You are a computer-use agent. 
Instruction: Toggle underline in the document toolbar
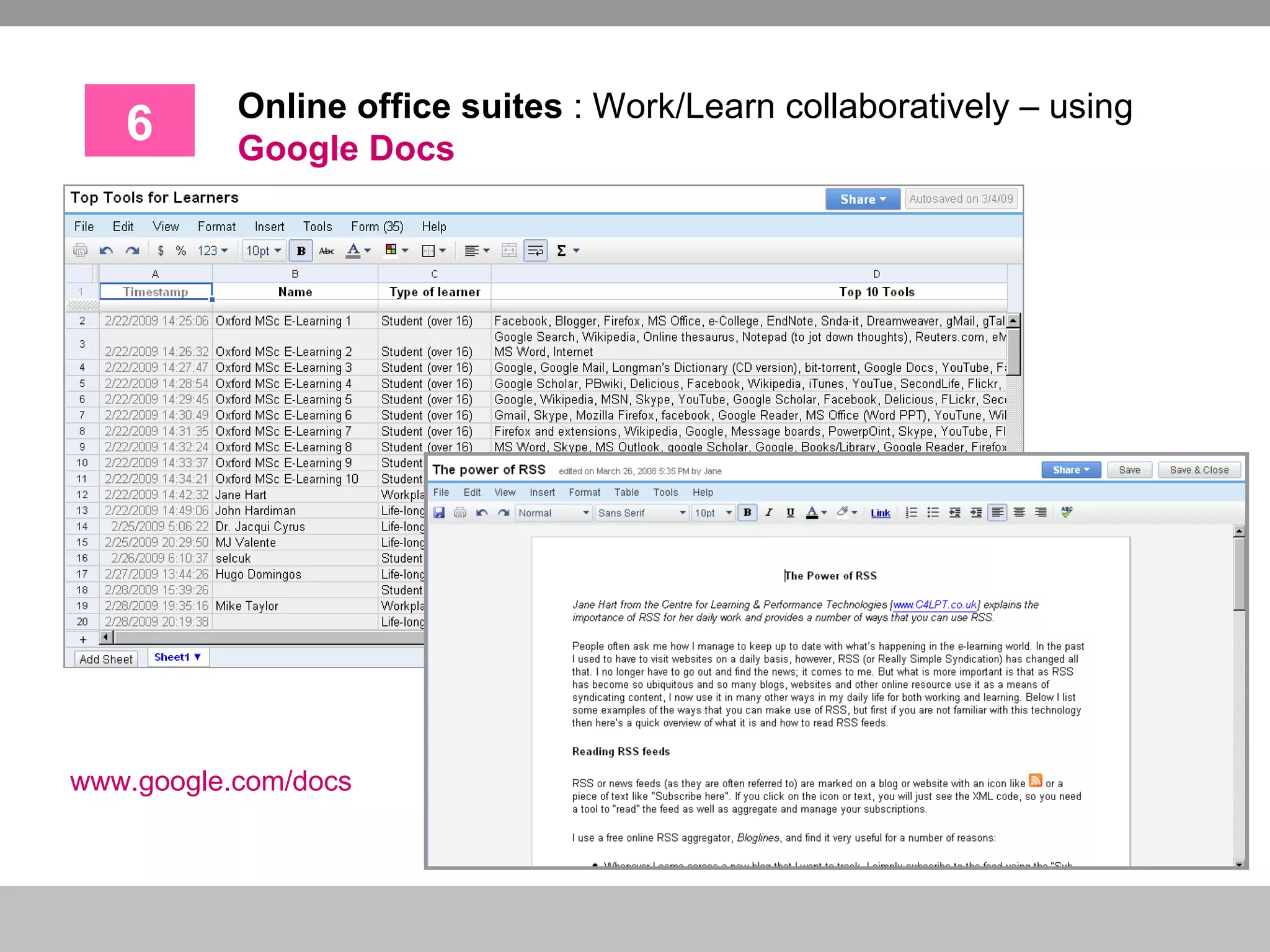790,513
